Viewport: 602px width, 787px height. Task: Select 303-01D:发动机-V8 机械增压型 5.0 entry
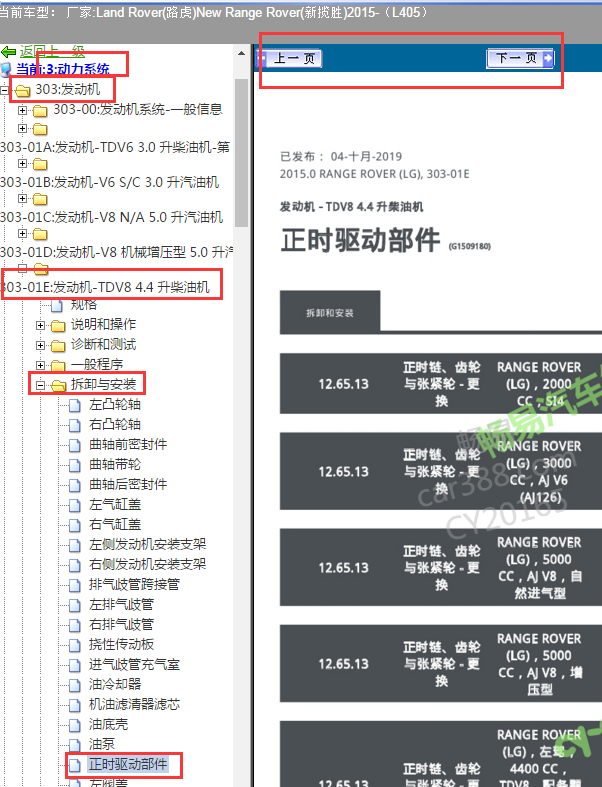pyautogui.click(x=116, y=252)
